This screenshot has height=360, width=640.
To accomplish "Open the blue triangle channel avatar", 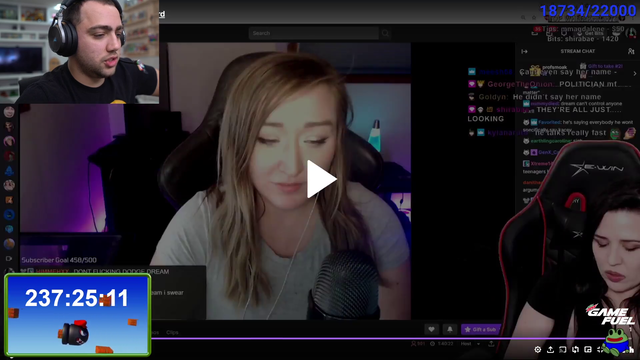I will [9, 171].
